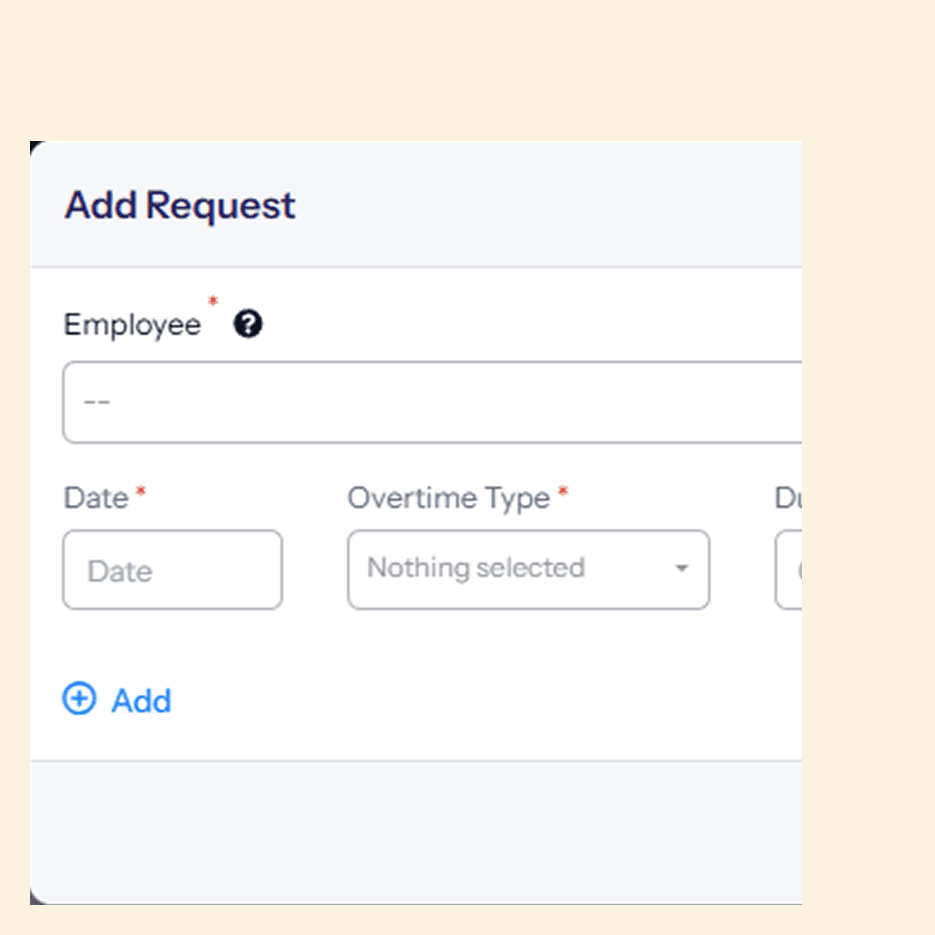
Task: Focus the Employee selection field
Action: pyautogui.click(x=432, y=402)
